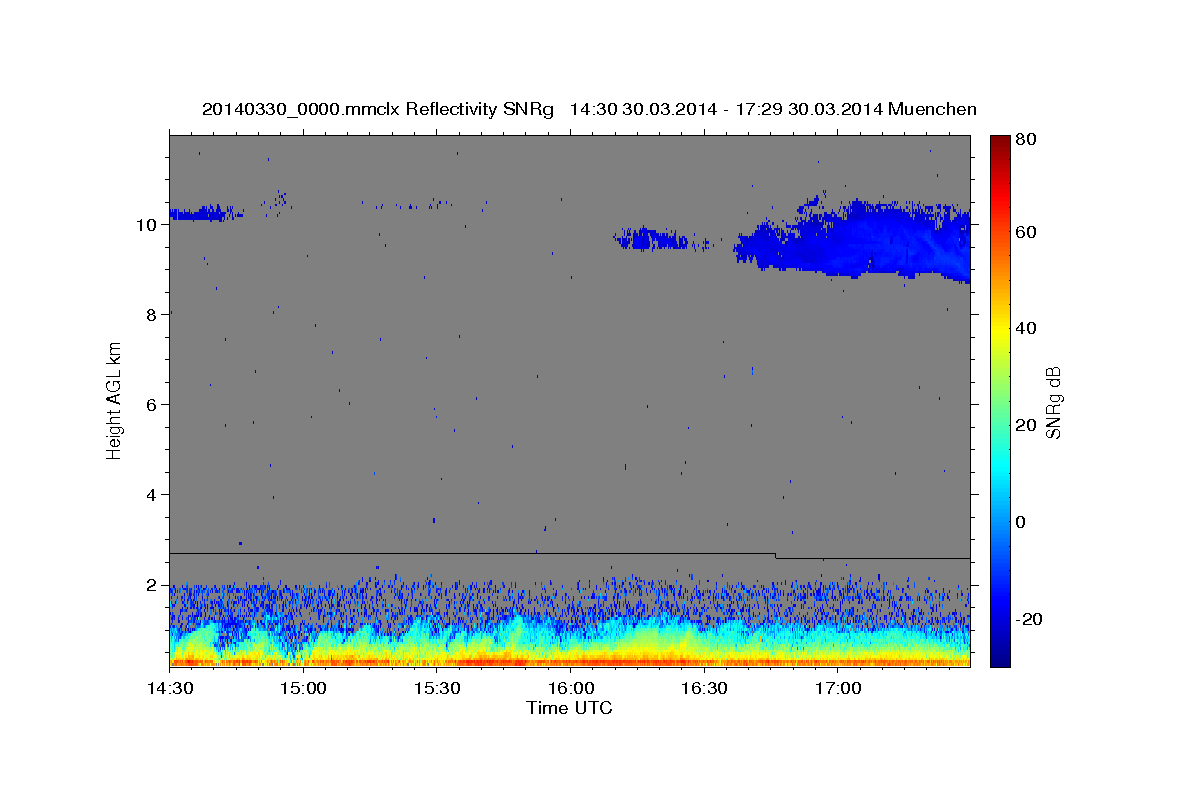Click the height tick label 4
This screenshot has height=800, width=1200.
tap(153, 495)
